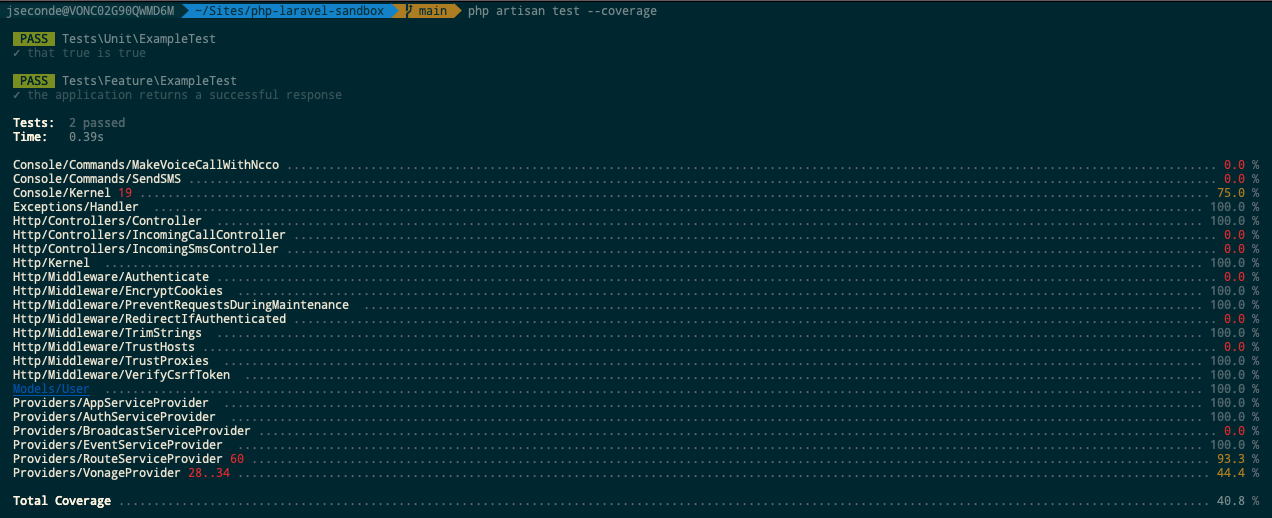Viewport: 1272px width, 518px height.
Task: Click the Total Coverage label
Action: point(62,501)
